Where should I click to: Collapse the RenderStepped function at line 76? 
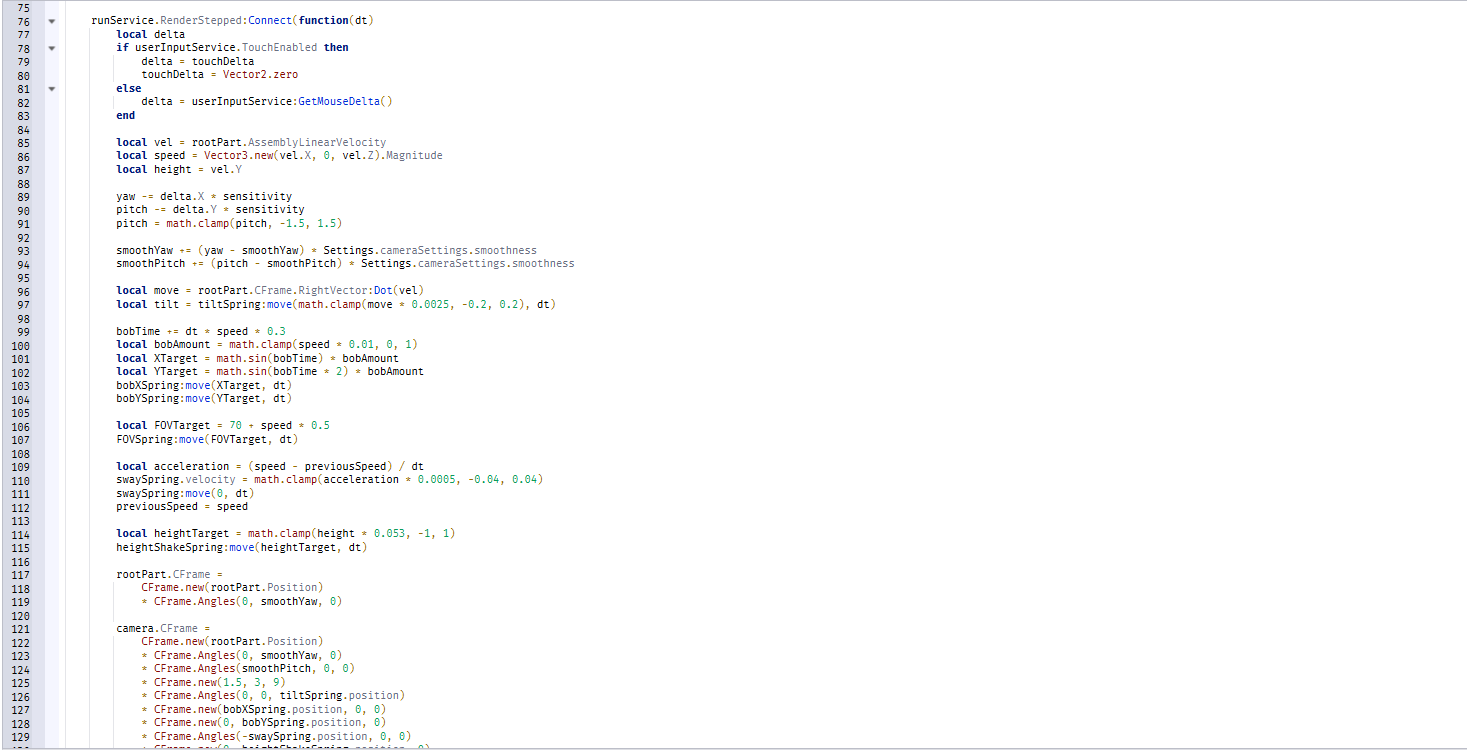tap(51, 21)
